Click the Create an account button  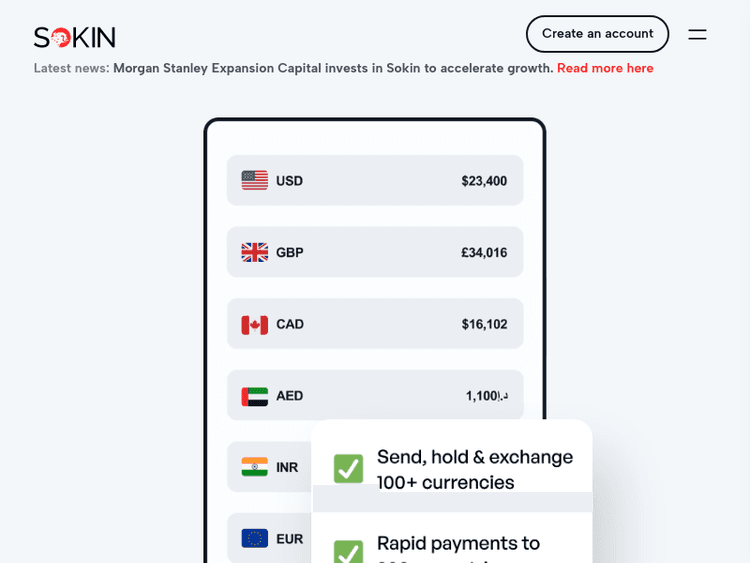pyautogui.click(x=597, y=34)
